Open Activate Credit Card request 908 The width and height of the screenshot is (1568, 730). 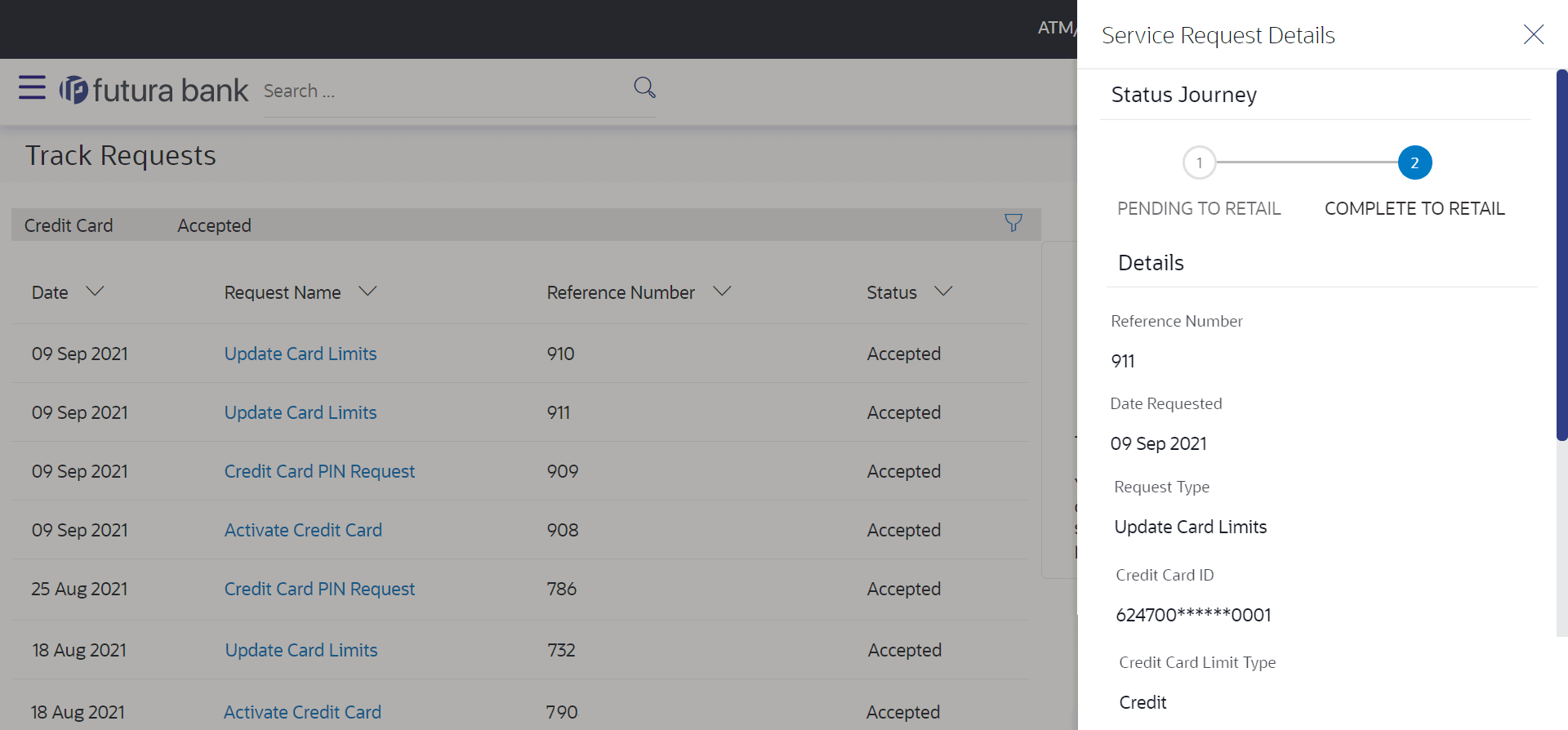pos(303,530)
